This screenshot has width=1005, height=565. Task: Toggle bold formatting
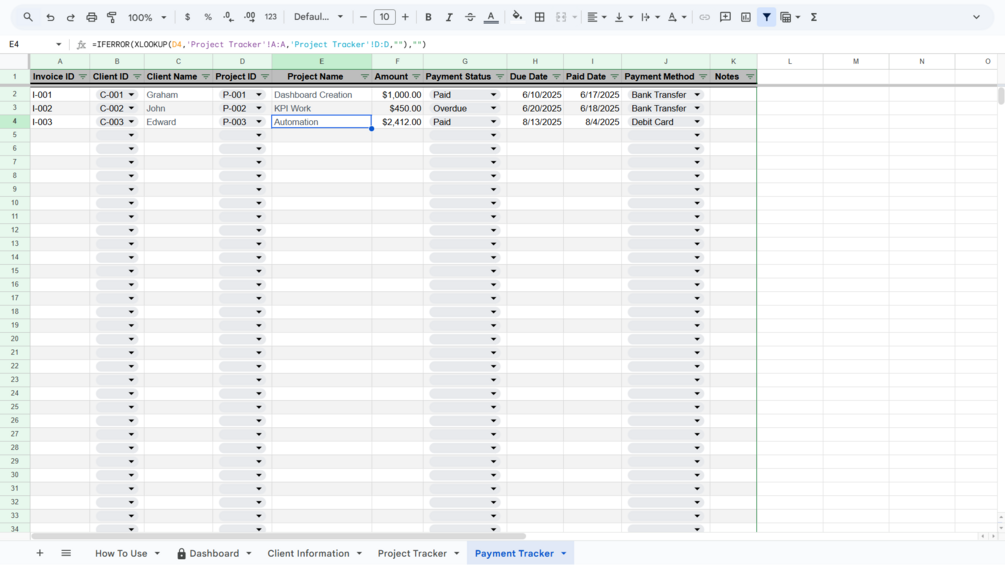tap(428, 17)
